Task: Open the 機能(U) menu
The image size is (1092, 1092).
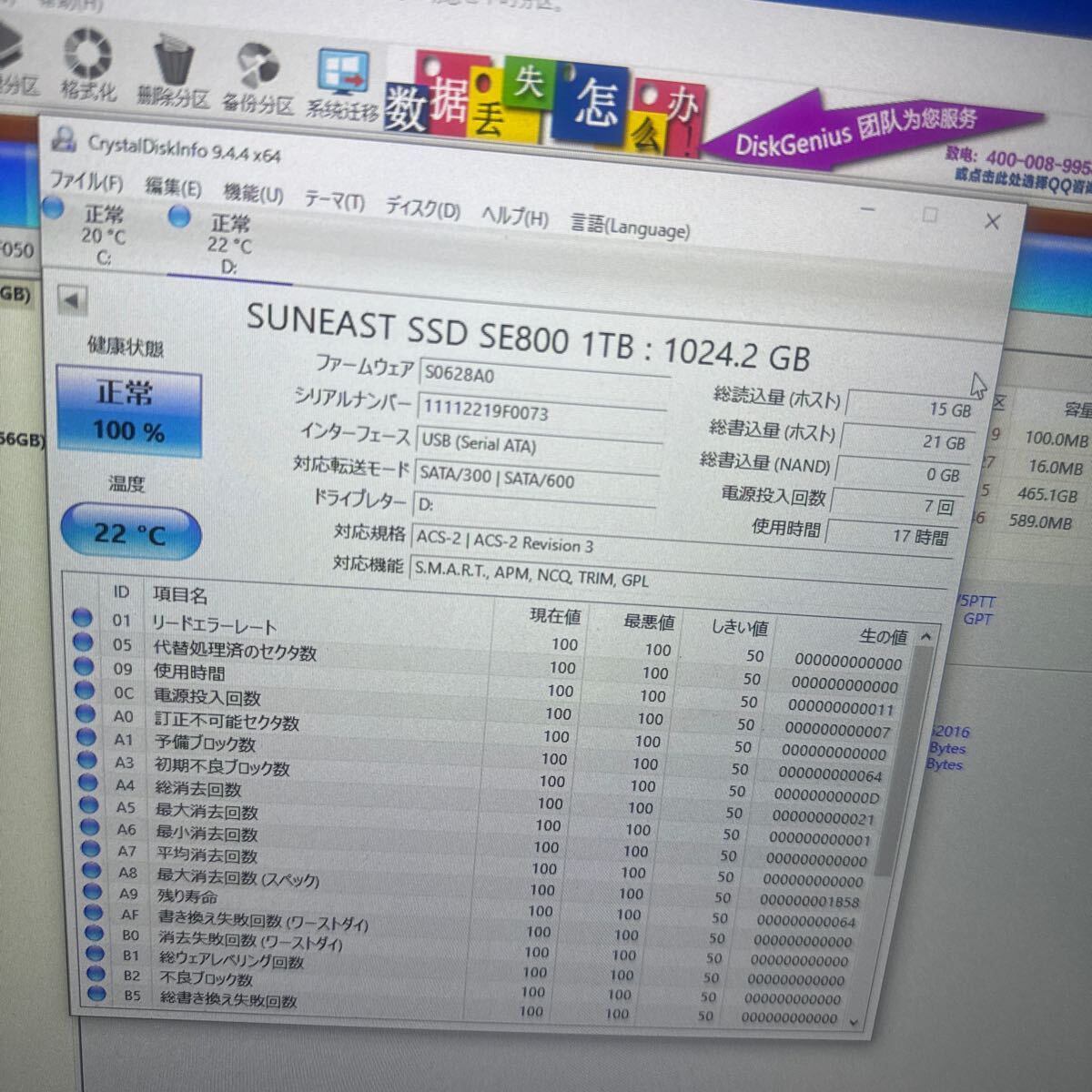Action: pyautogui.click(x=253, y=193)
